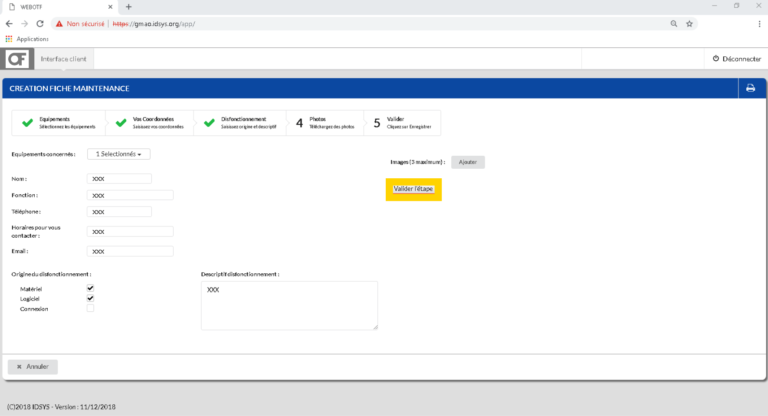The image size is (768, 416).
Task: Go to step 4 Photos
Action: 319,123
